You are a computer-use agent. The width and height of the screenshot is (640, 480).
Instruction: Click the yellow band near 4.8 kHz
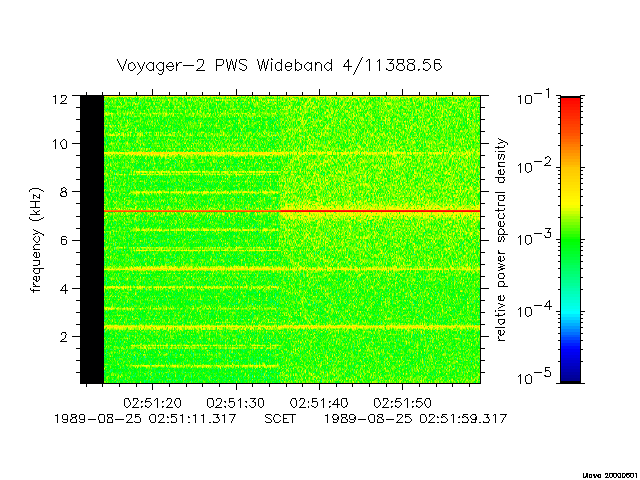pos(292,269)
